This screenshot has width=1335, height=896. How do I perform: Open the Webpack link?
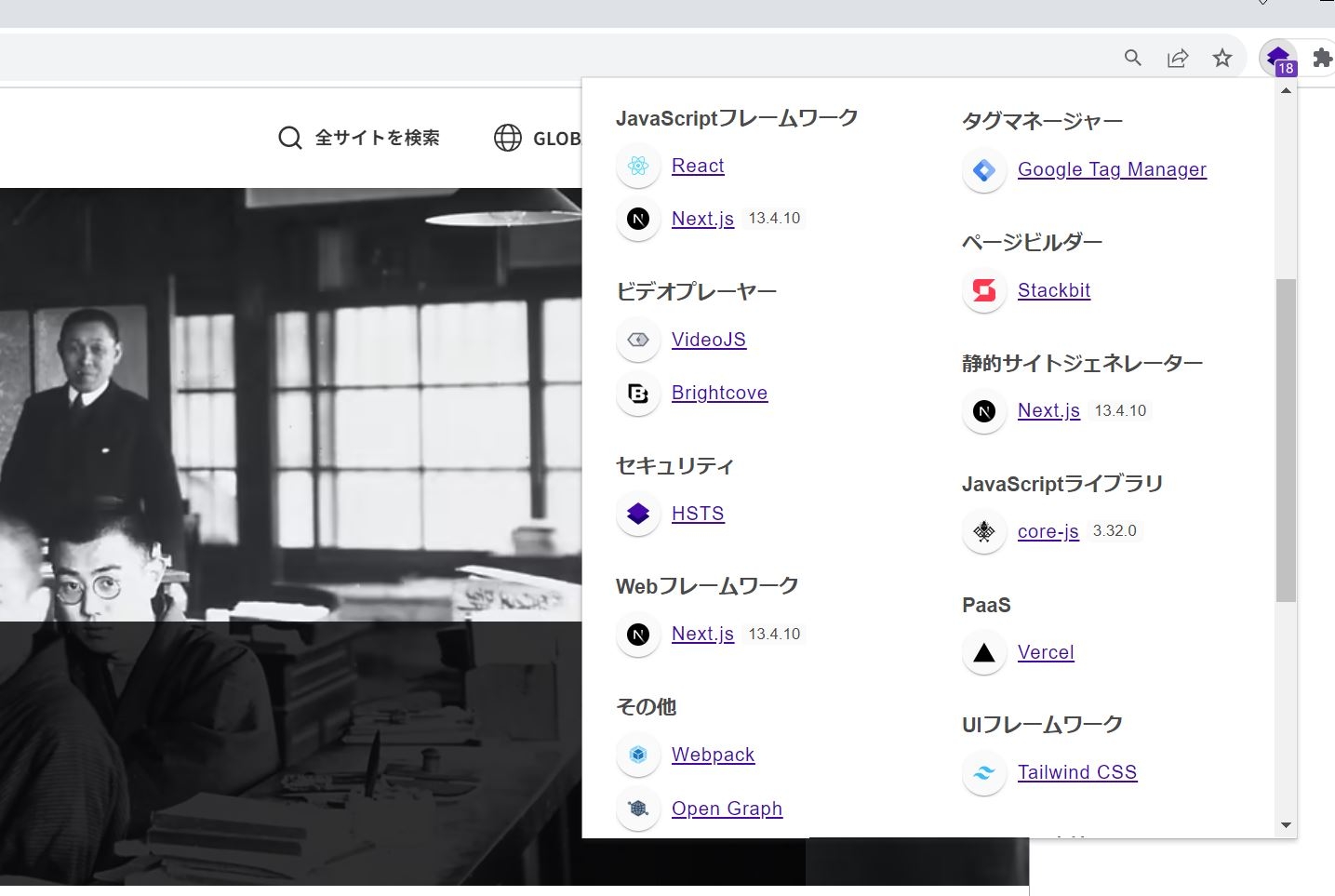(713, 755)
